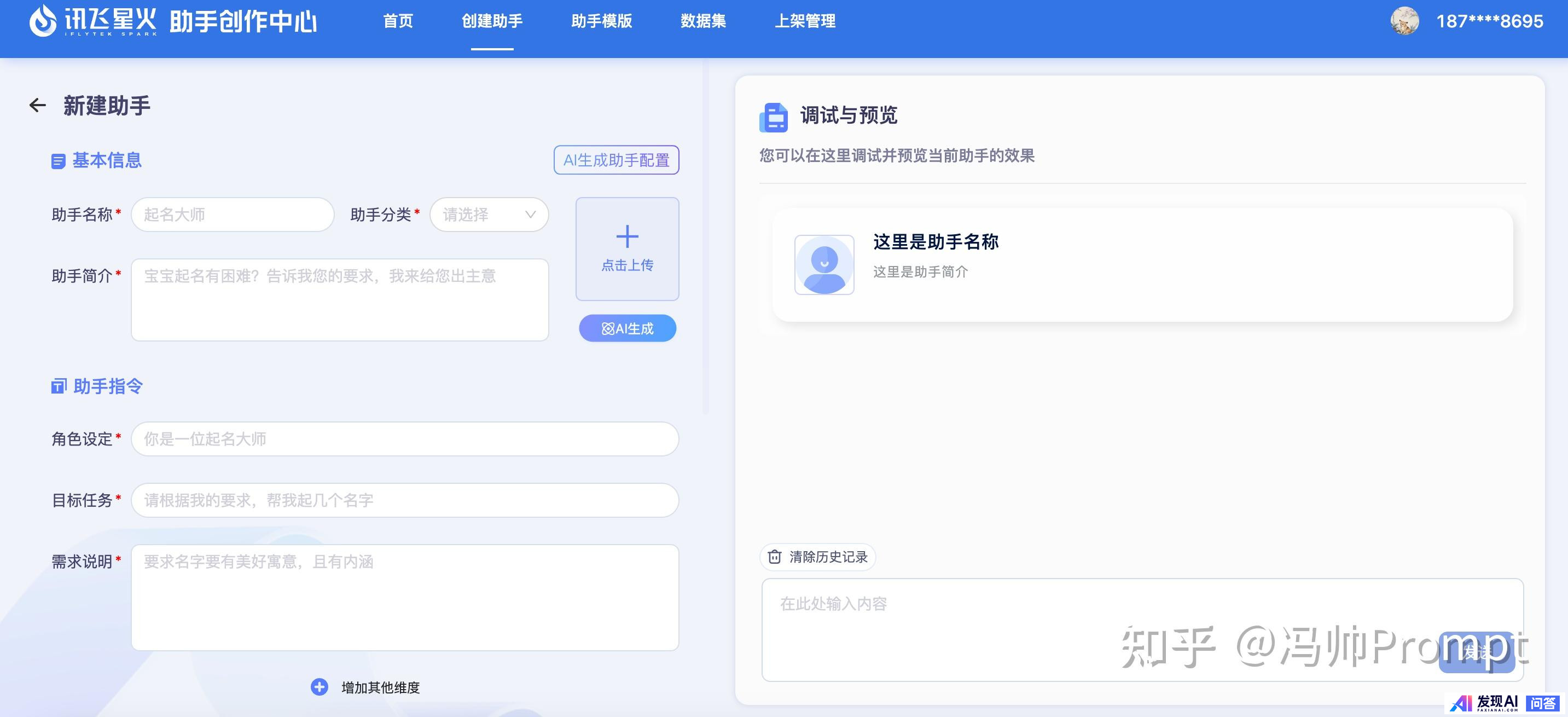Select the 创建助手 tab
This screenshot has height=717, width=1568.
[492, 21]
